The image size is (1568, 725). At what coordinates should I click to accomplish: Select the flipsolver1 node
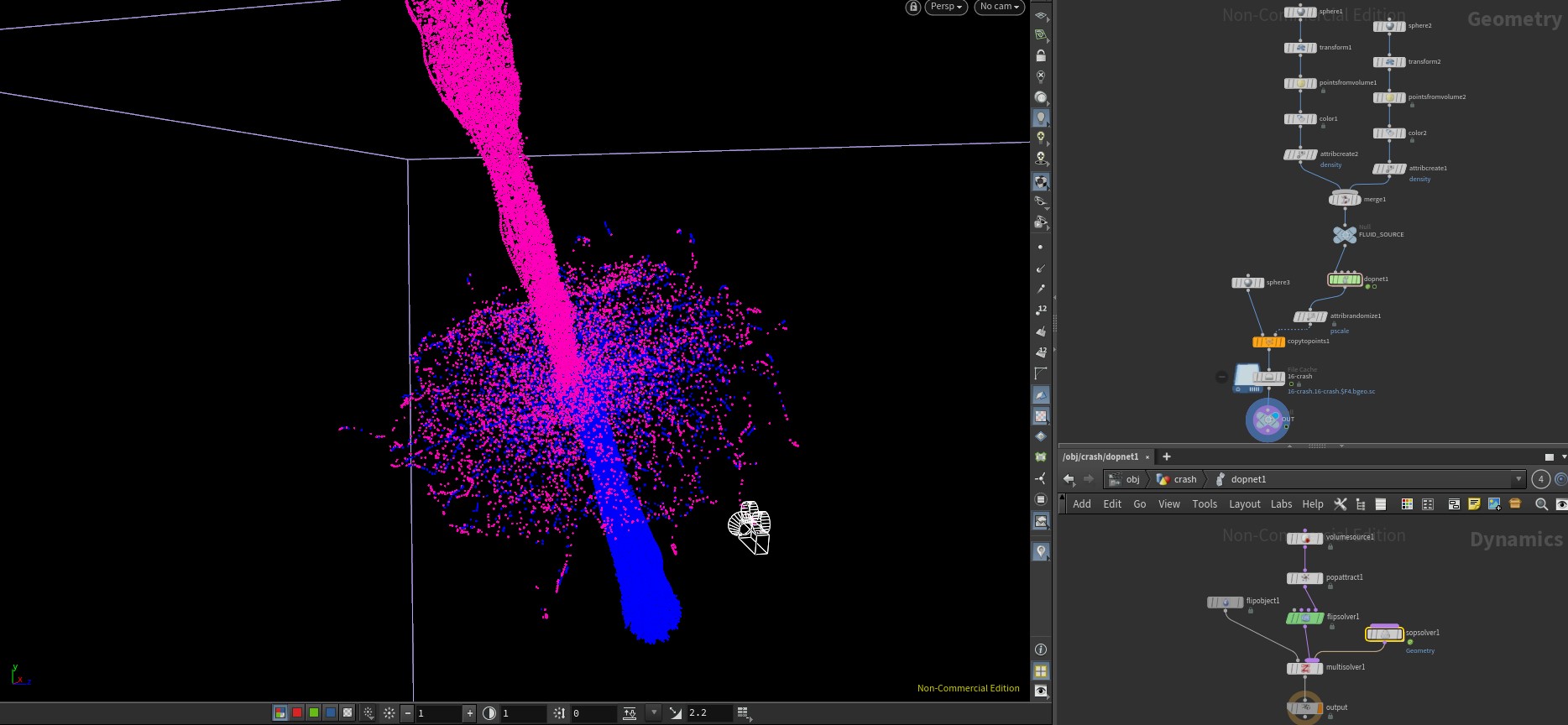(x=1305, y=618)
